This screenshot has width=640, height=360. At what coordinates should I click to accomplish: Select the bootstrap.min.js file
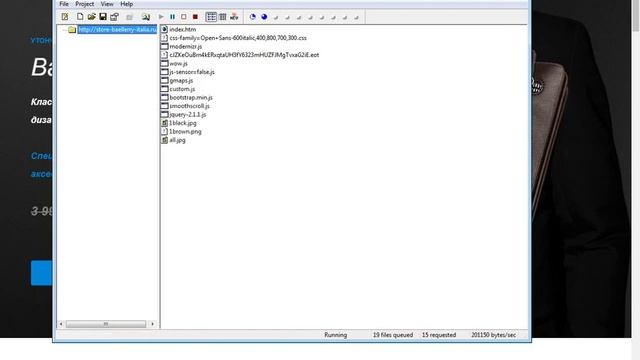click(x=191, y=98)
